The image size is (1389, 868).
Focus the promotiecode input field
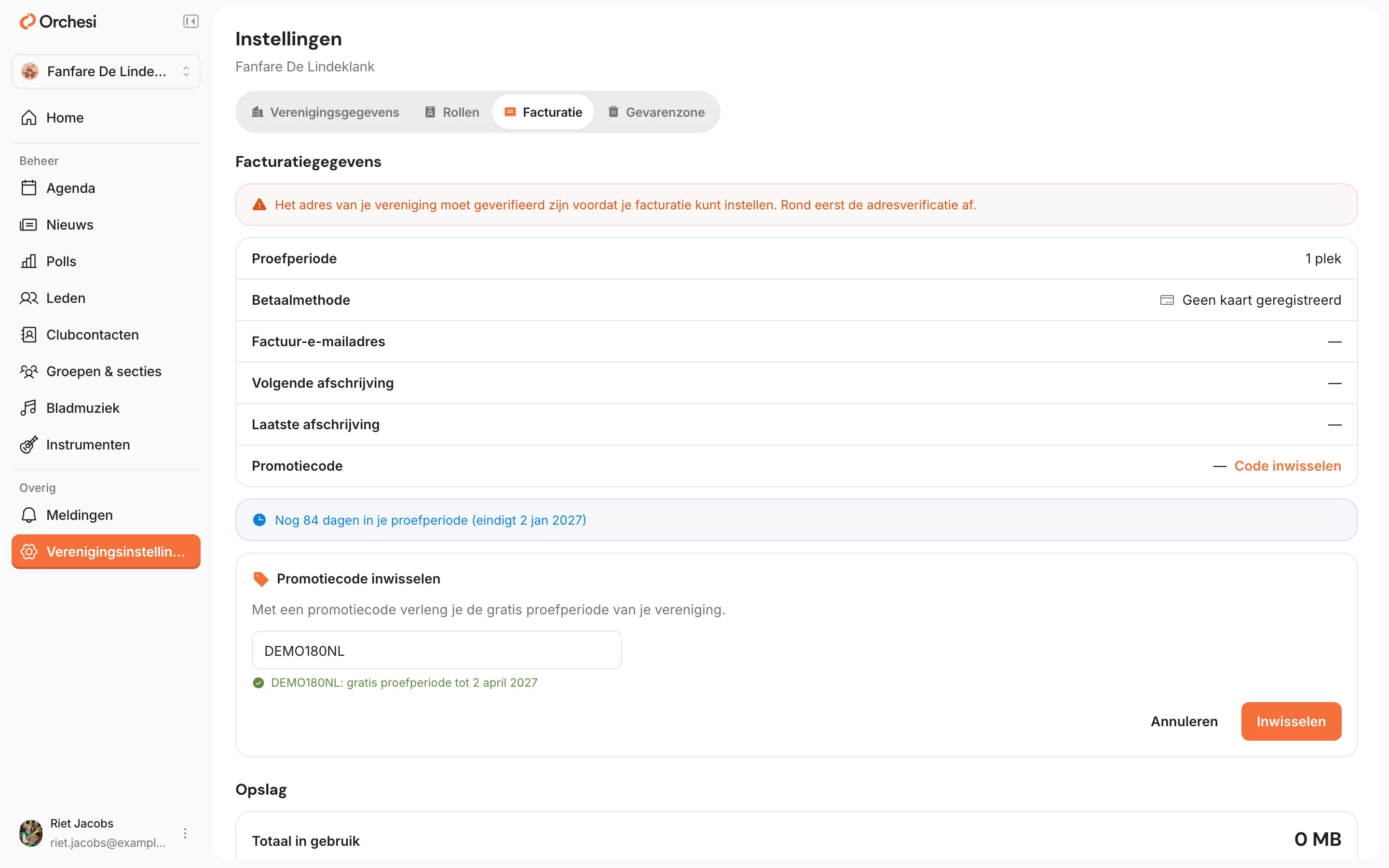pos(437,651)
